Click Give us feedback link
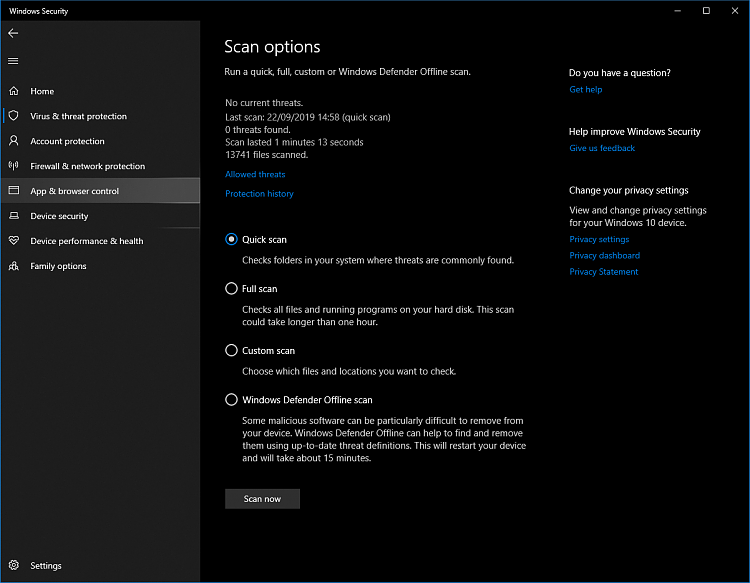Image resolution: width=750 pixels, height=583 pixels. point(602,148)
